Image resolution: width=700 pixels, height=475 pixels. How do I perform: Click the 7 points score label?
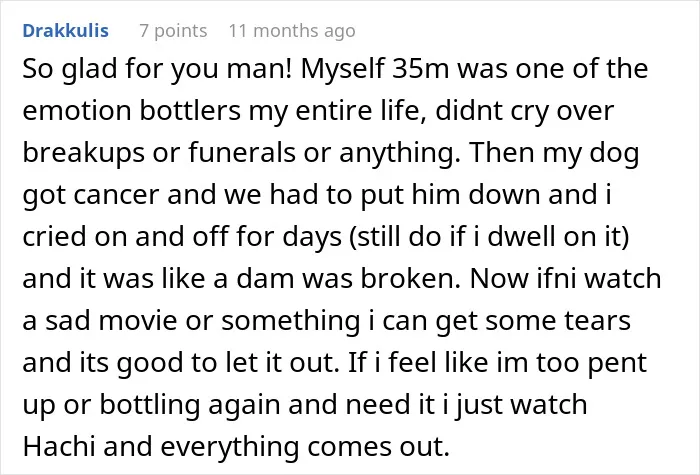(173, 31)
